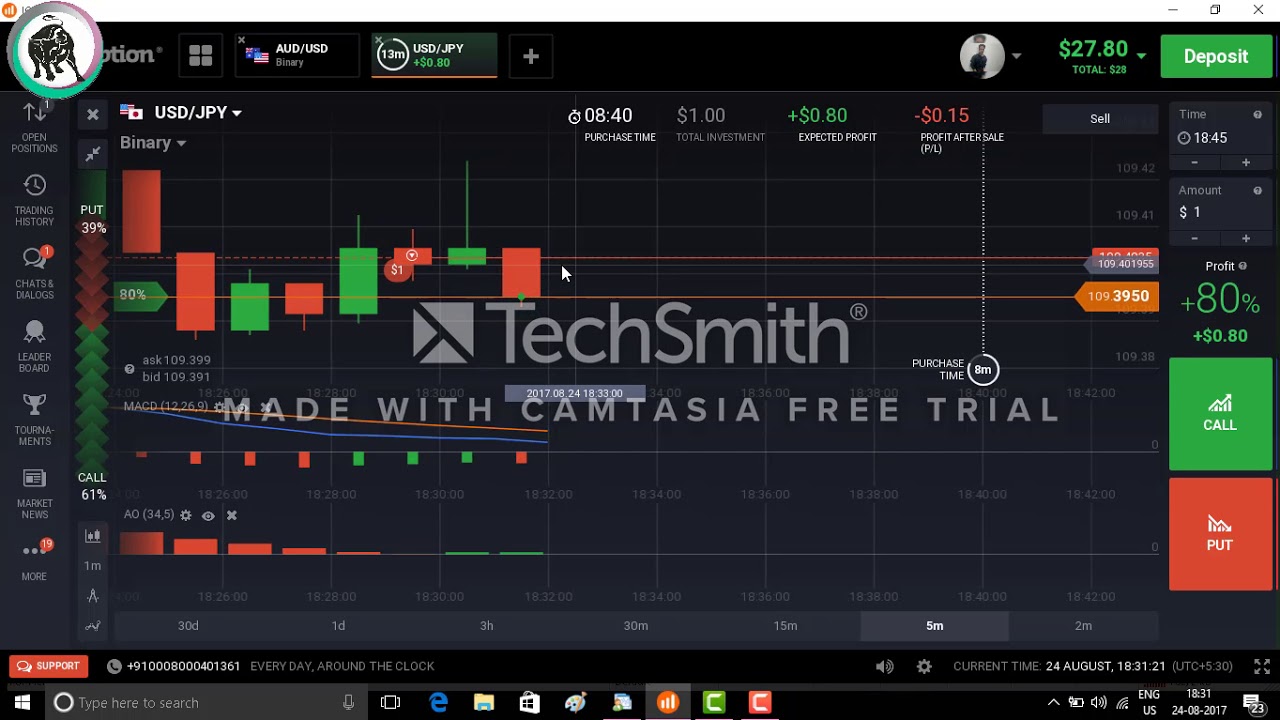Open the Support chat button

pyautogui.click(x=49, y=666)
